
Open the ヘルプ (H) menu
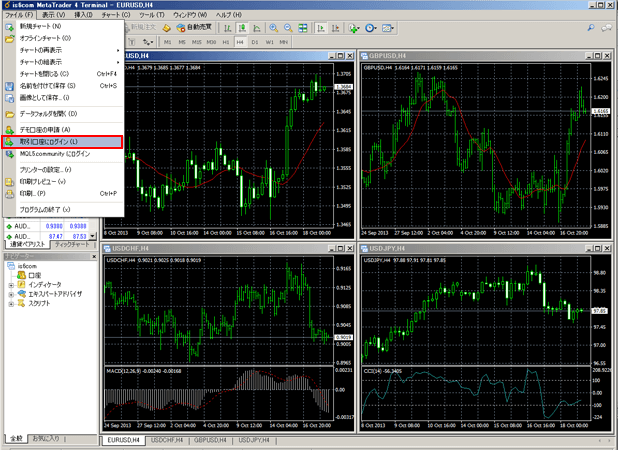pos(229,15)
